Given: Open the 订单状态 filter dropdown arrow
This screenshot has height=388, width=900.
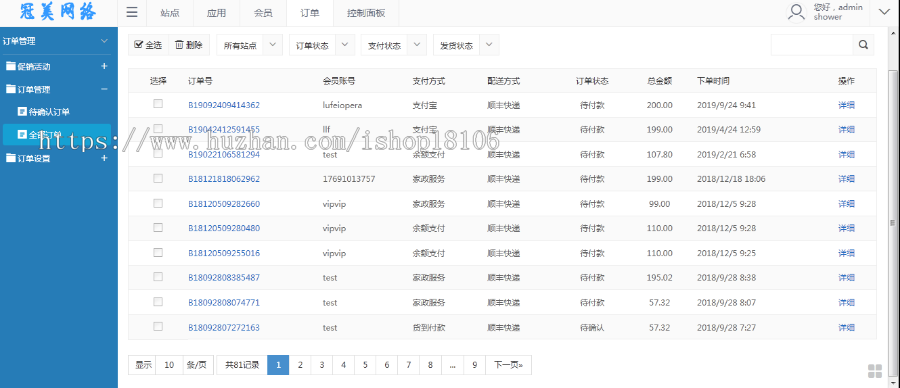Looking at the screenshot, I should [345, 45].
